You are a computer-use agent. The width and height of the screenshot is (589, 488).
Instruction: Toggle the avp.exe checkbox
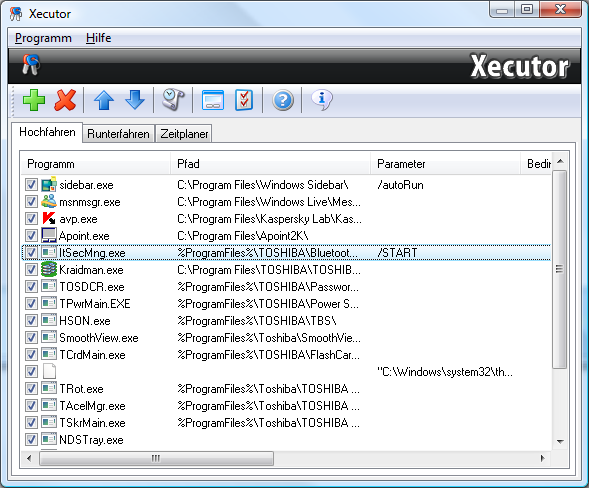[31, 219]
